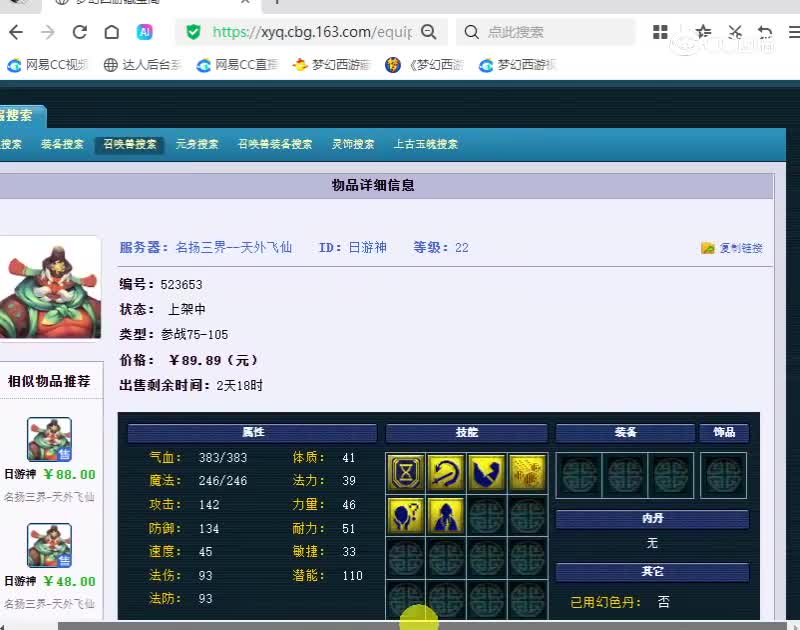The height and width of the screenshot is (630, 800).
Task: Open the AI assistant icon in toolbar
Action: (x=144, y=32)
